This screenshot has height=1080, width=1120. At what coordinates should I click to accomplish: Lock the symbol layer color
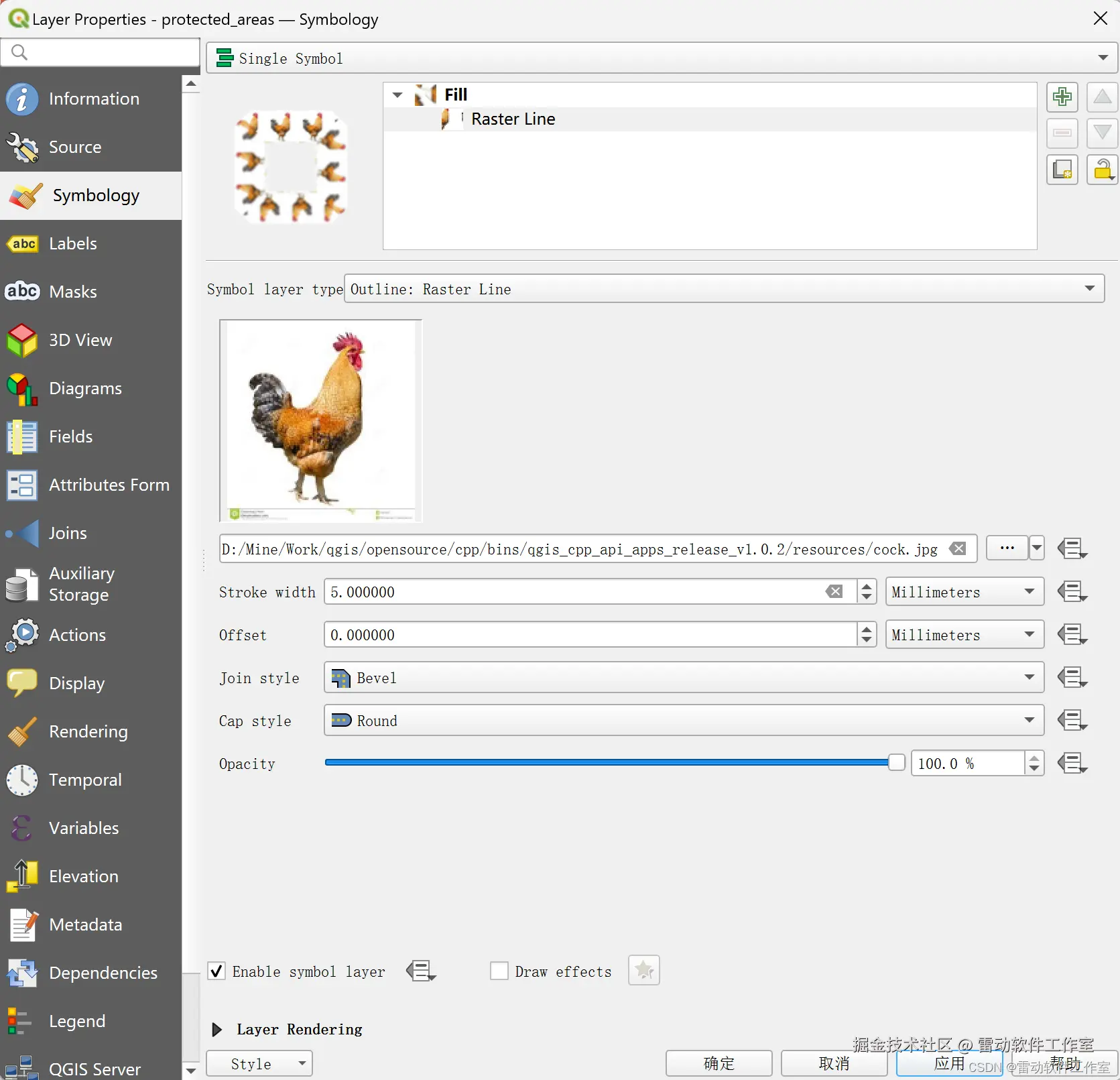1102,170
